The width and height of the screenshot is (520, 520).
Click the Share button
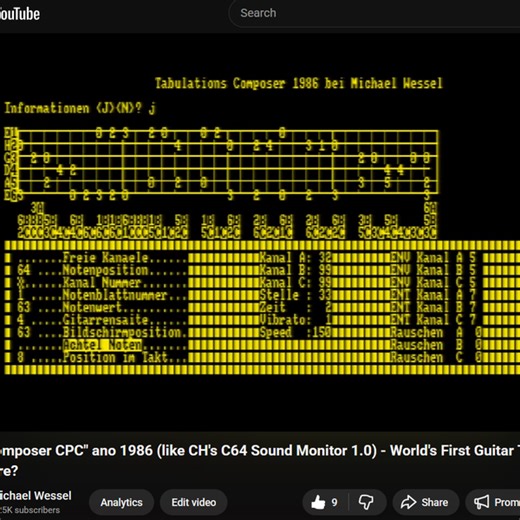coord(425,502)
